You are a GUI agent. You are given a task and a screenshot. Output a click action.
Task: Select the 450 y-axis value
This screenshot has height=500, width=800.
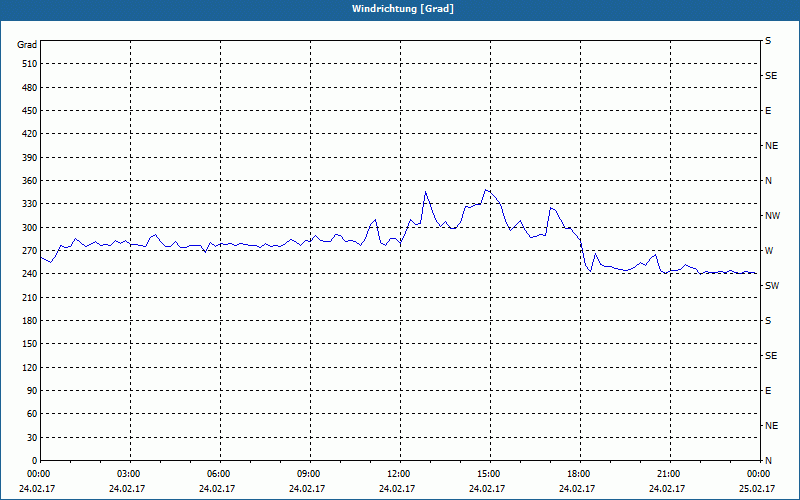click(30, 111)
